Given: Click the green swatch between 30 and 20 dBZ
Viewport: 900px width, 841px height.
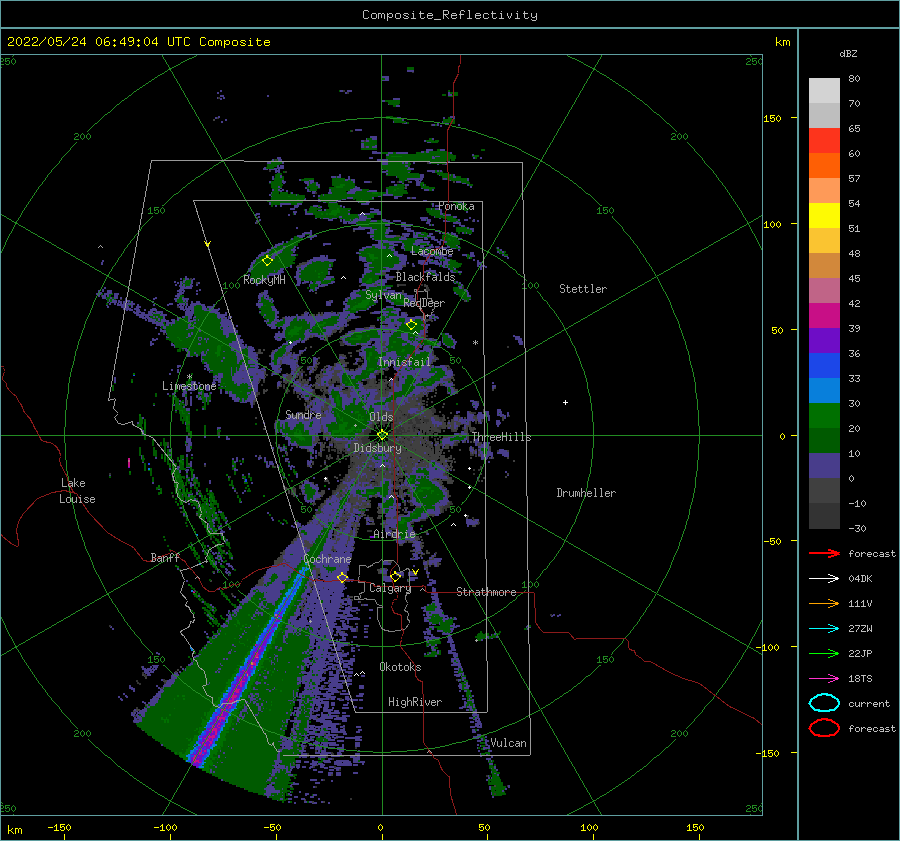Looking at the screenshot, I should pos(824,416).
